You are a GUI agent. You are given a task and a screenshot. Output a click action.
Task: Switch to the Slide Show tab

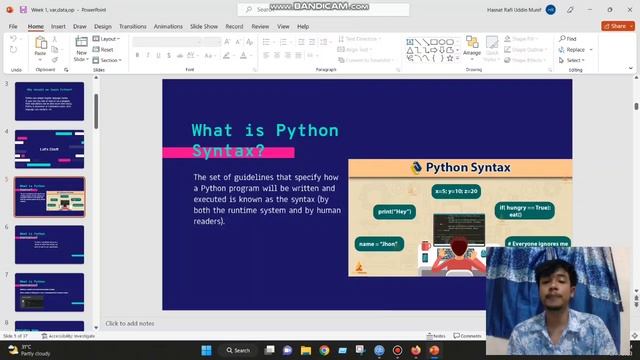point(204,27)
